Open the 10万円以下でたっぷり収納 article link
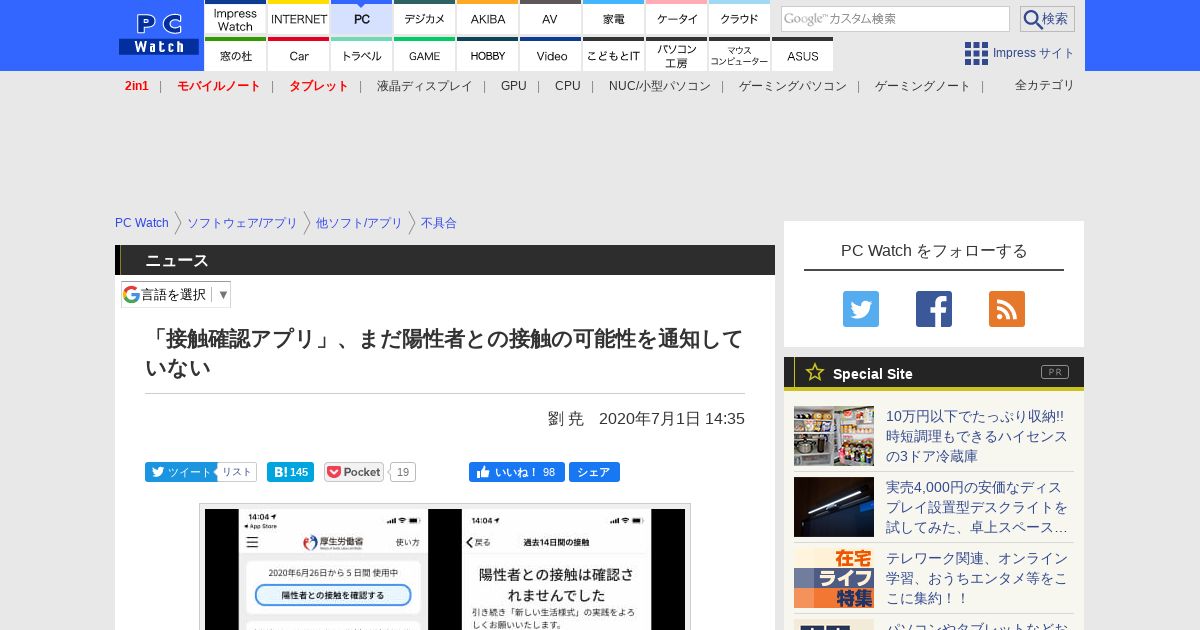Screen dimensions: 1200x630 (977, 436)
